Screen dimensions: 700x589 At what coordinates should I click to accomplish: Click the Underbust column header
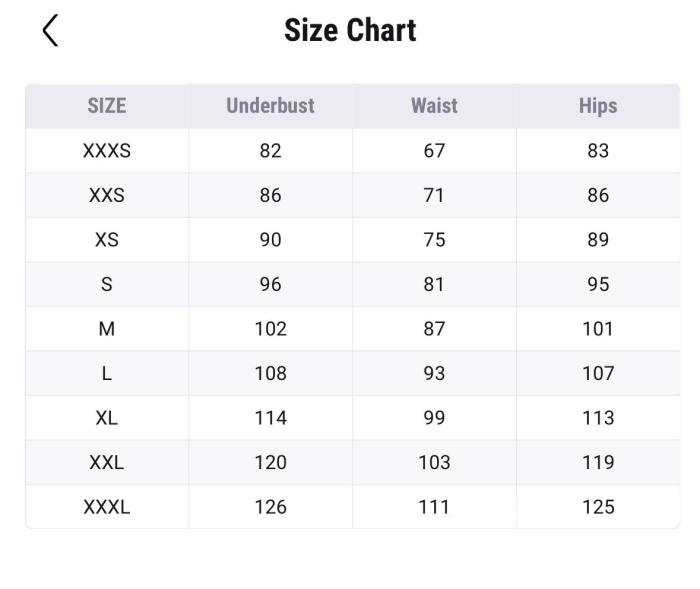coord(270,106)
